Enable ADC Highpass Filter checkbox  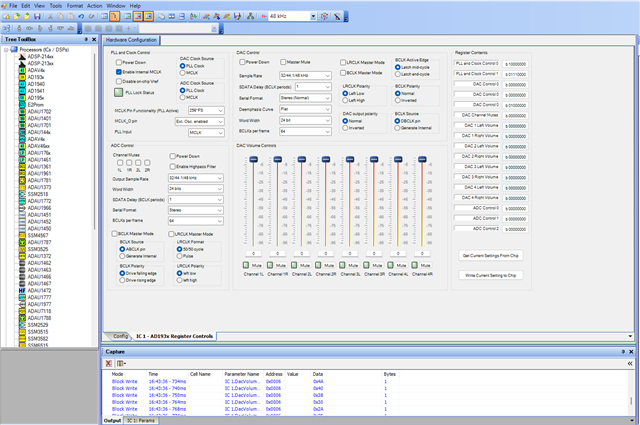click(172, 167)
